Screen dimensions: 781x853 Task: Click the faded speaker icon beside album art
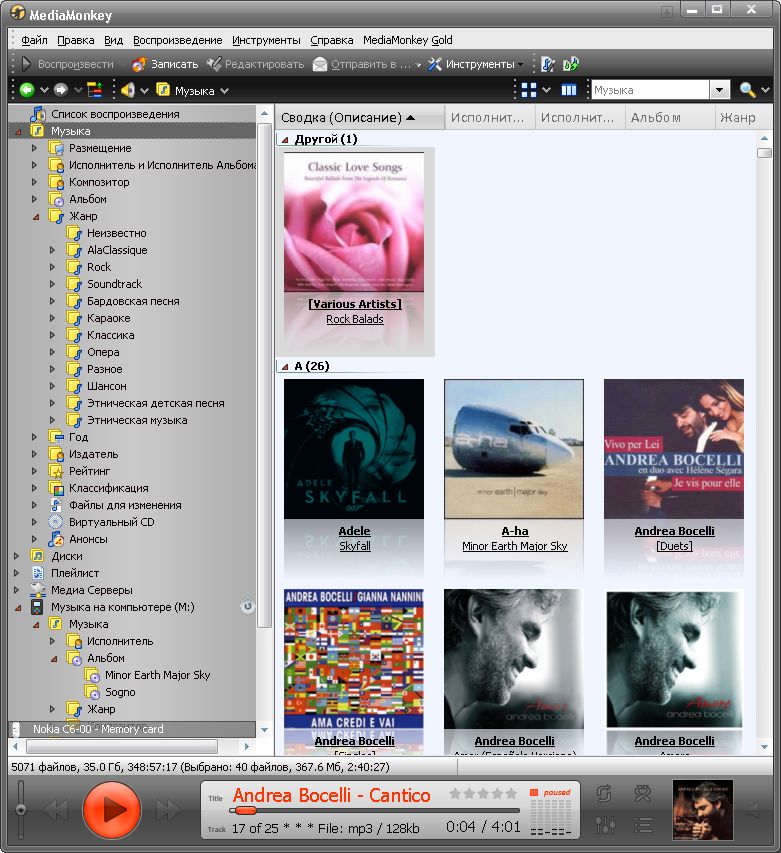(x=753, y=810)
